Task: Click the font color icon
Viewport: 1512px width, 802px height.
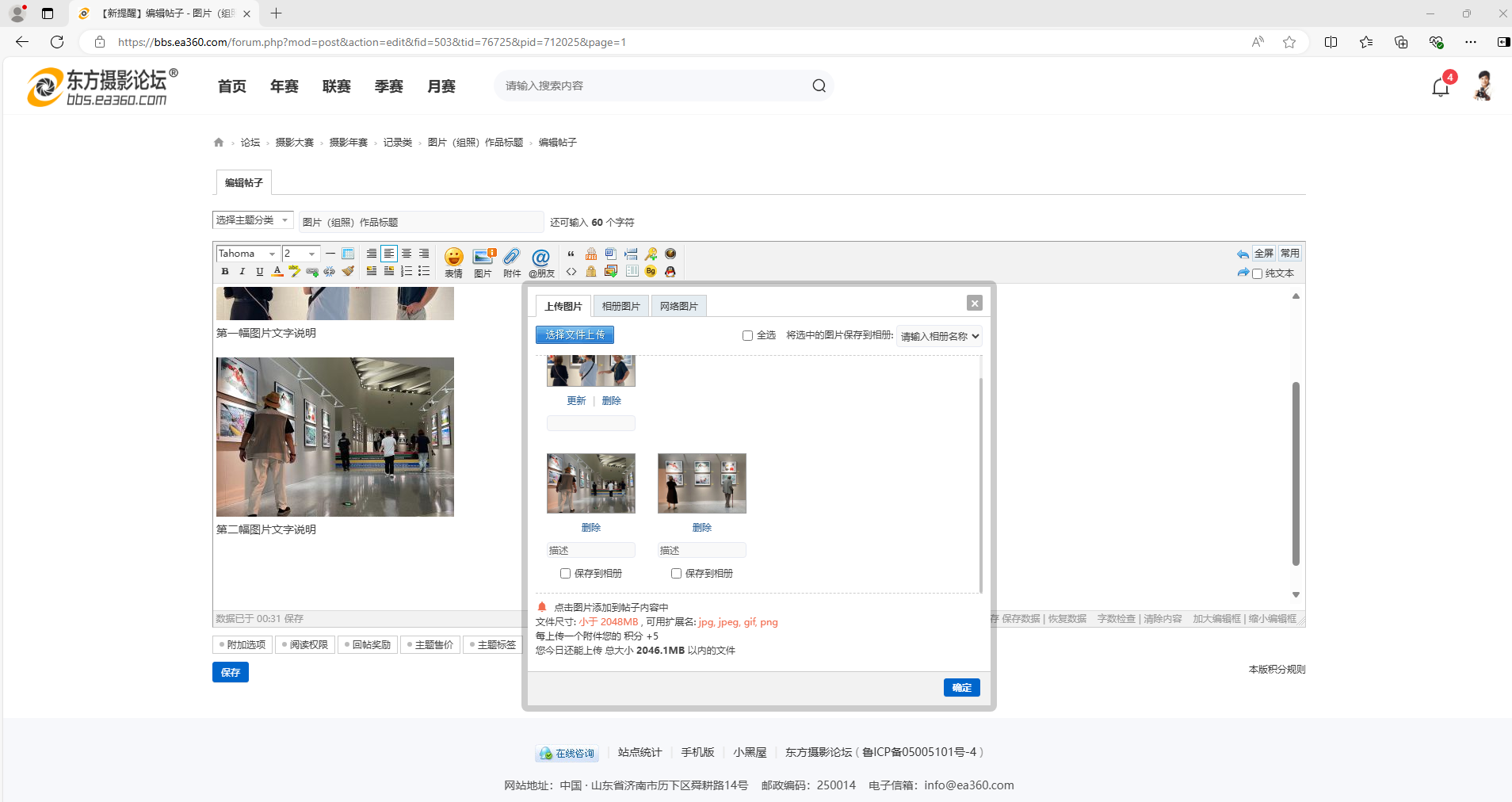Action: pyautogui.click(x=277, y=272)
